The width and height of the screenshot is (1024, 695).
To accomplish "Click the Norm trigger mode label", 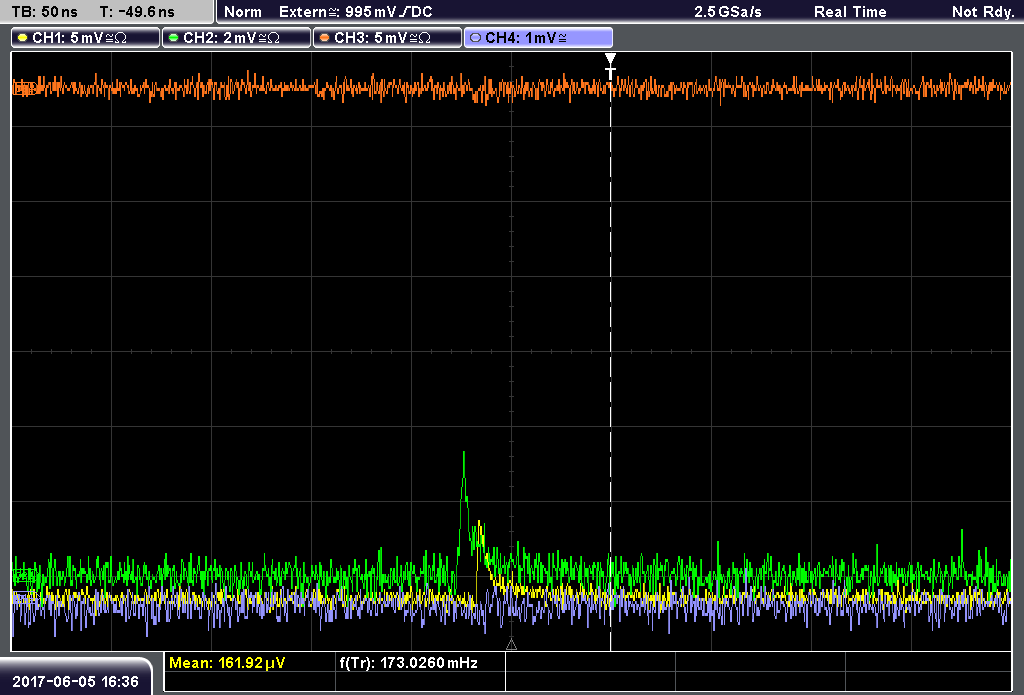I will (243, 12).
